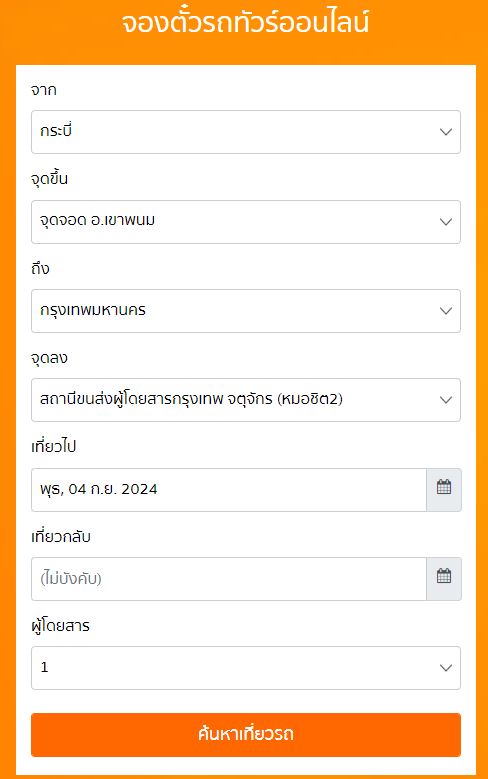Viewport: 488px width, 779px height.
Task: Click the chevron arrow beside กรุงเทพมหานคร
Action: tap(446, 311)
